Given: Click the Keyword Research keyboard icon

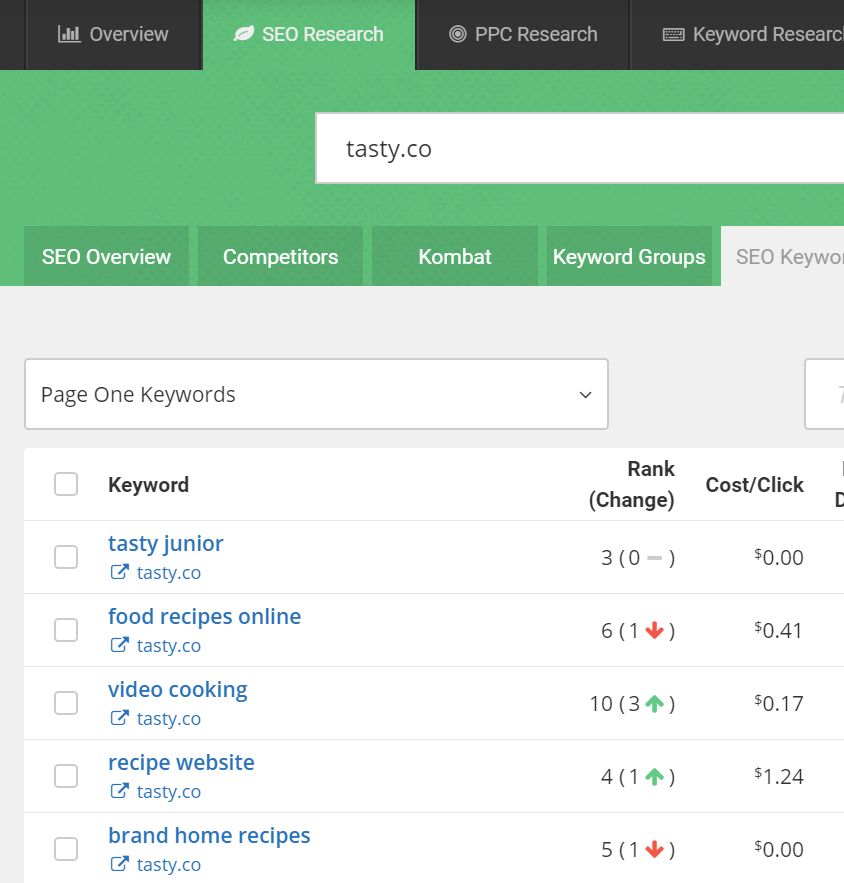Looking at the screenshot, I should [x=673, y=34].
